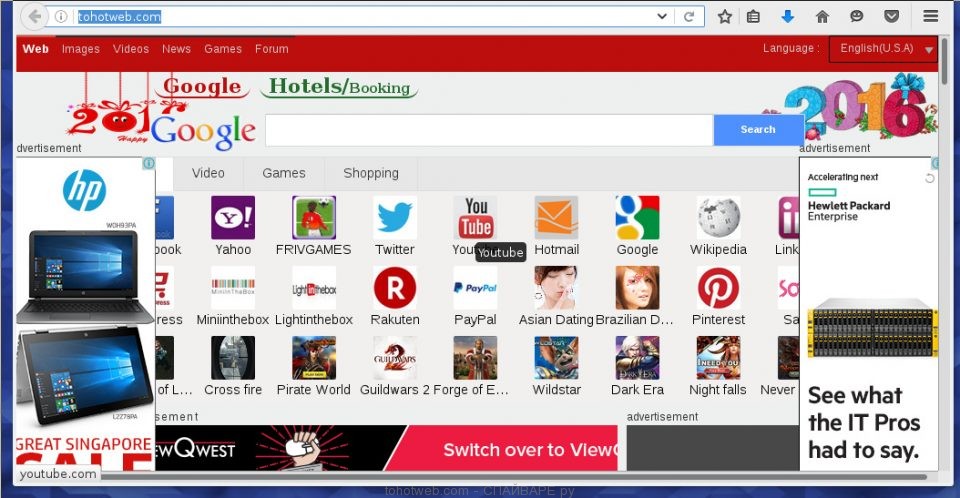Select the Forum menu item
This screenshot has width=960, height=498.
pos(272,49)
